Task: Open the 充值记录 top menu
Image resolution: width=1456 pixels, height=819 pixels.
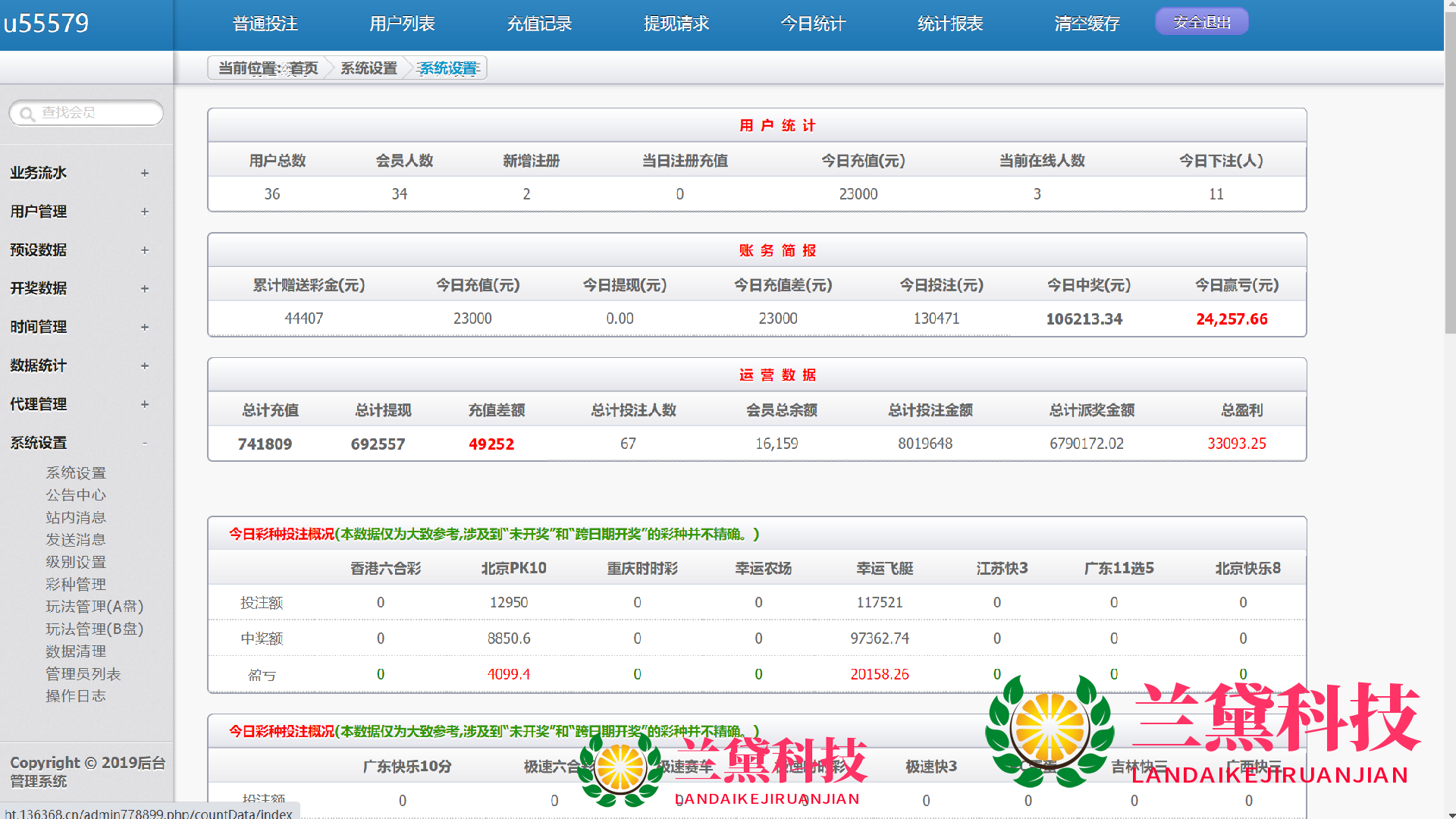Action: [539, 24]
